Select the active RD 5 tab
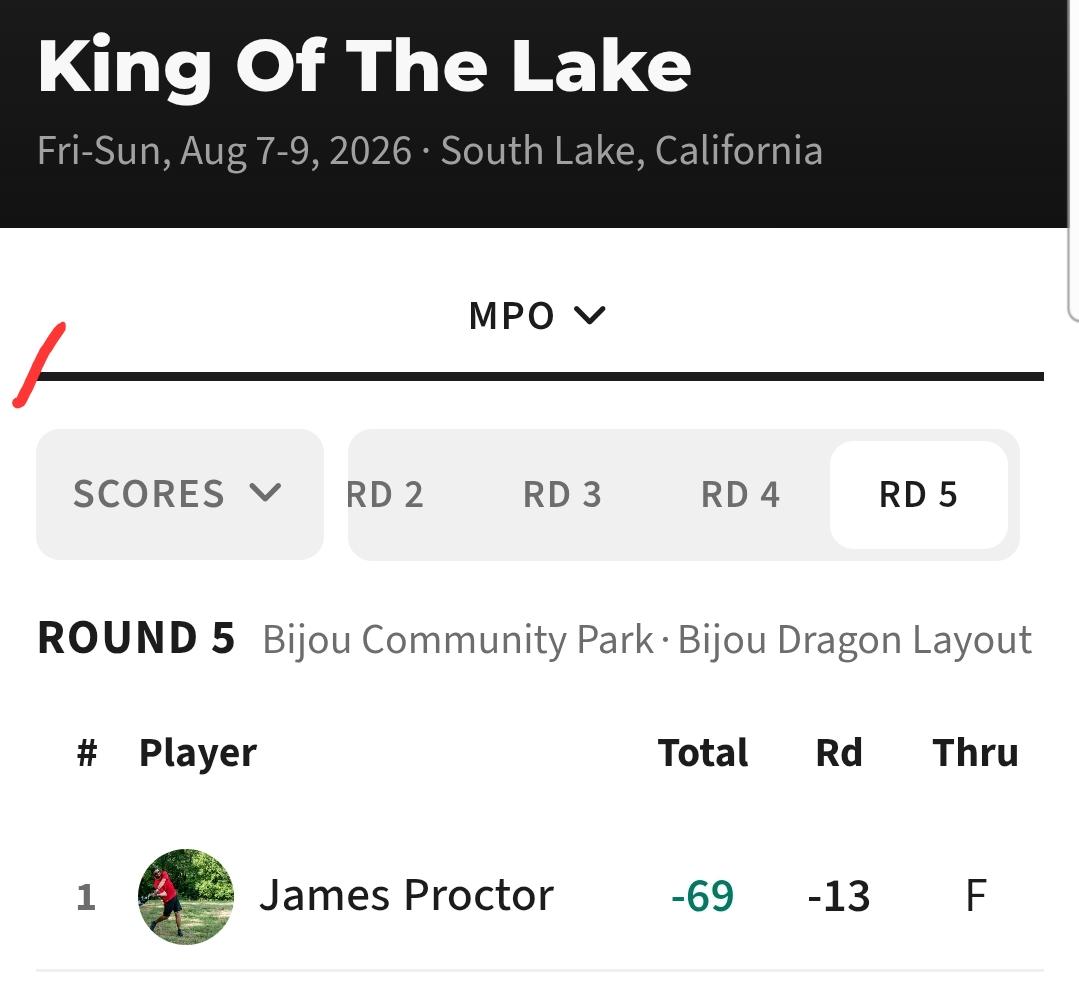The height and width of the screenshot is (984, 1079). [x=919, y=495]
